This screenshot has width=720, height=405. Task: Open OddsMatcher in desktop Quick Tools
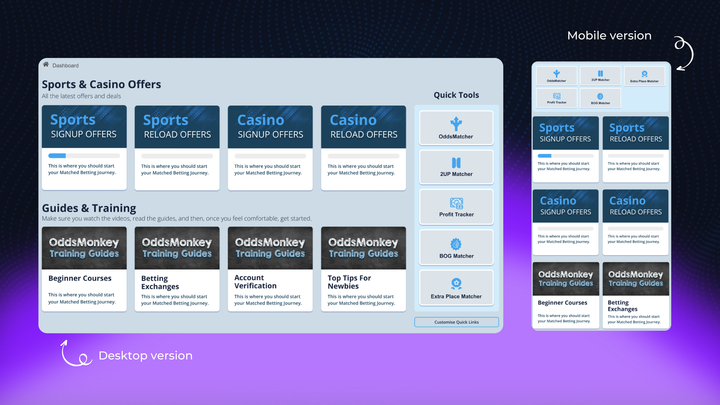[456, 127]
